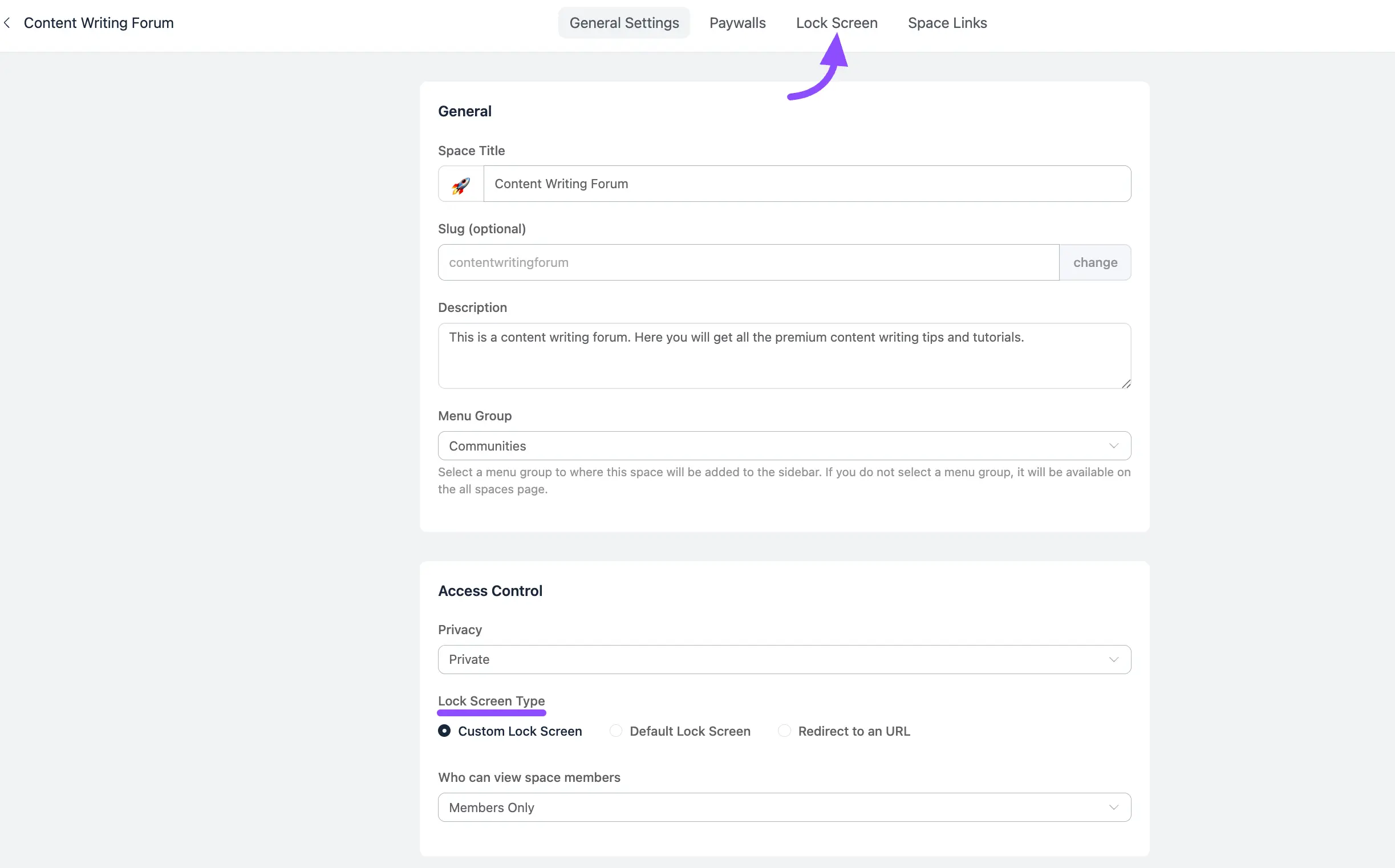Select Default Lock Screen option
The image size is (1395, 868).
(x=615, y=731)
